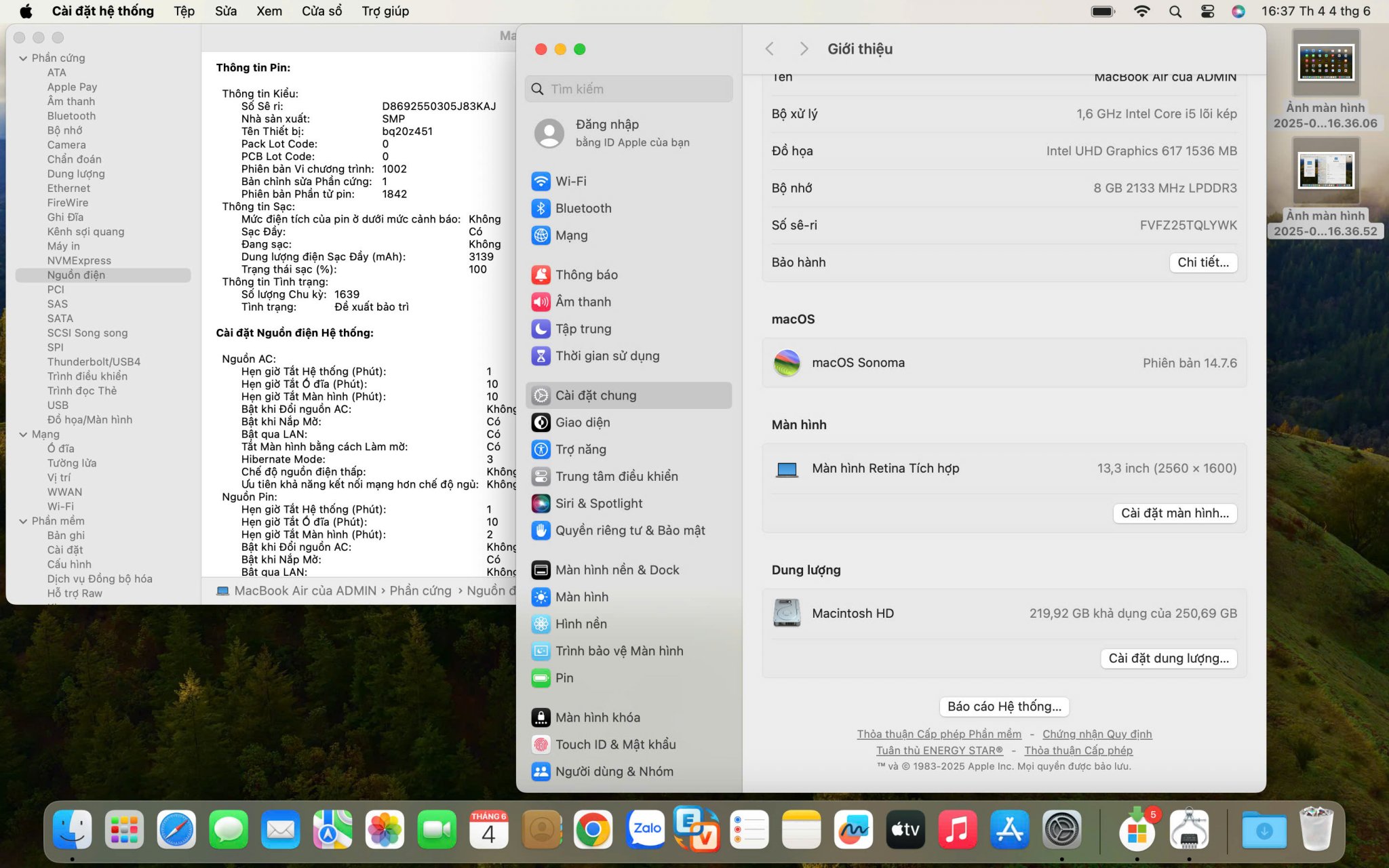This screenshot has height=868, width=1389.
Task: Open the Cửa sổ menu
Action: coord(321,12)
